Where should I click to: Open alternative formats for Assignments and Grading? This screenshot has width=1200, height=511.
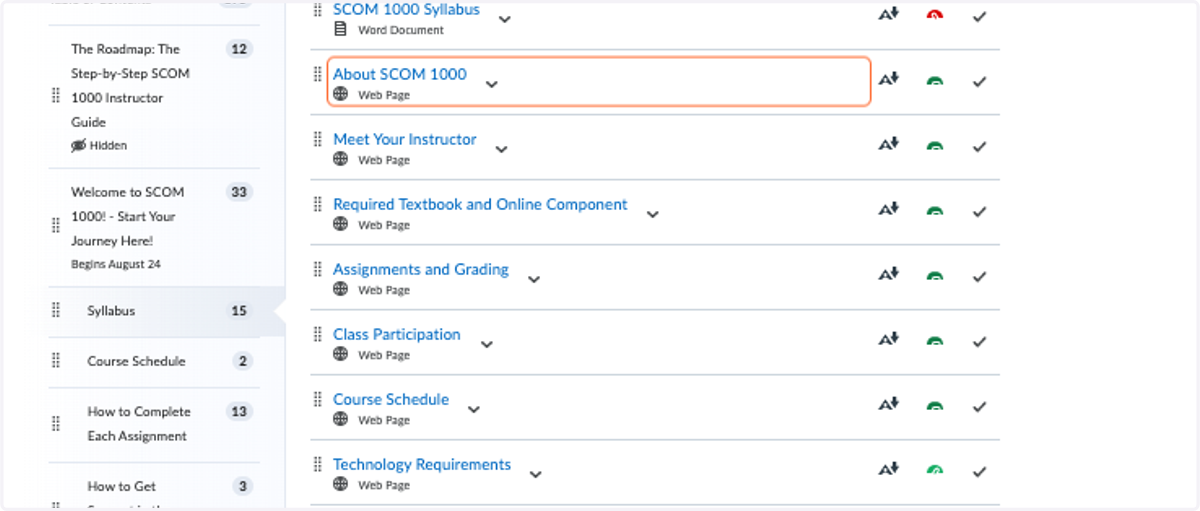click(889, 274)
